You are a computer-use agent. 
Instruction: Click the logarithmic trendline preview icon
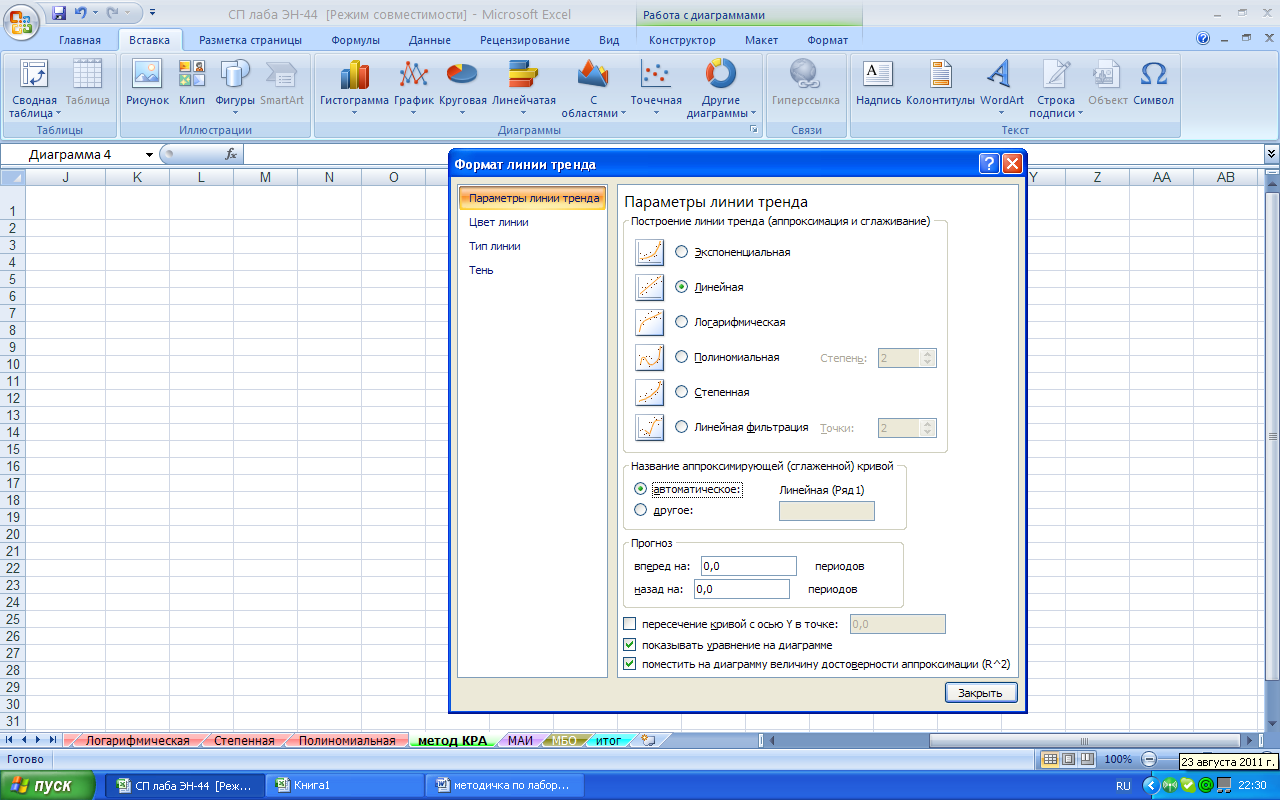650,322
